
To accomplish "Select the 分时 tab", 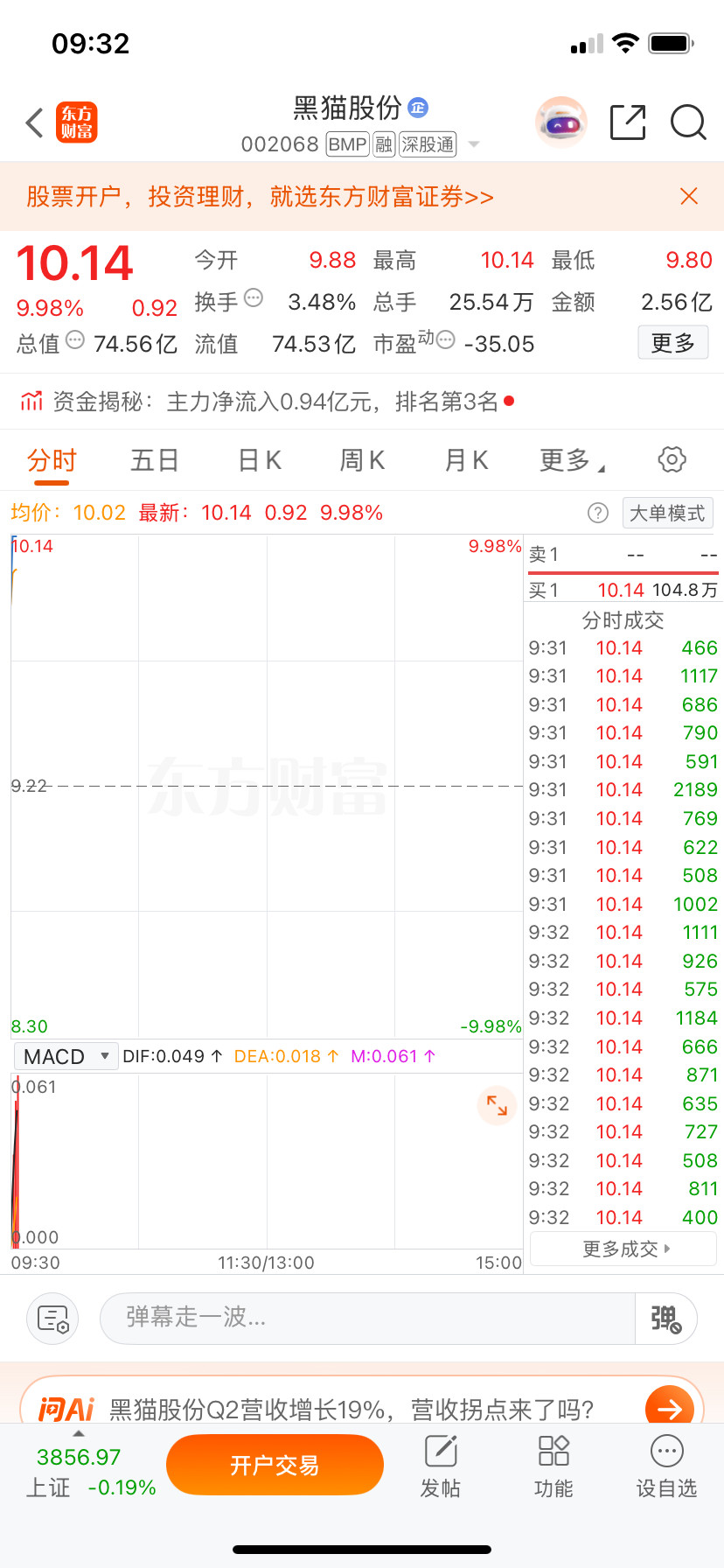I will [x=52, y=460].
